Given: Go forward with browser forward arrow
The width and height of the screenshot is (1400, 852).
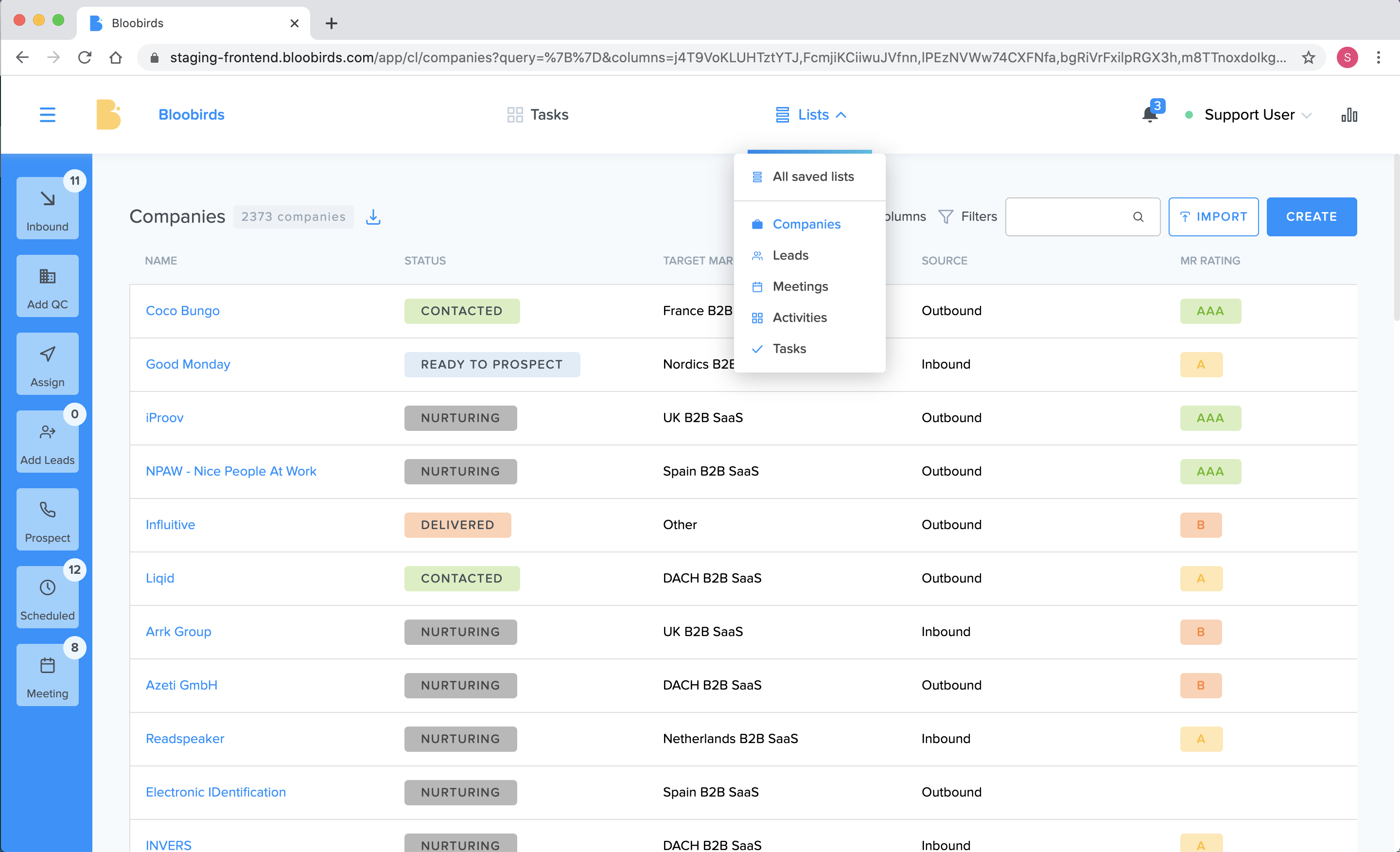Looking at the screenshot, I should pos(53,57).
